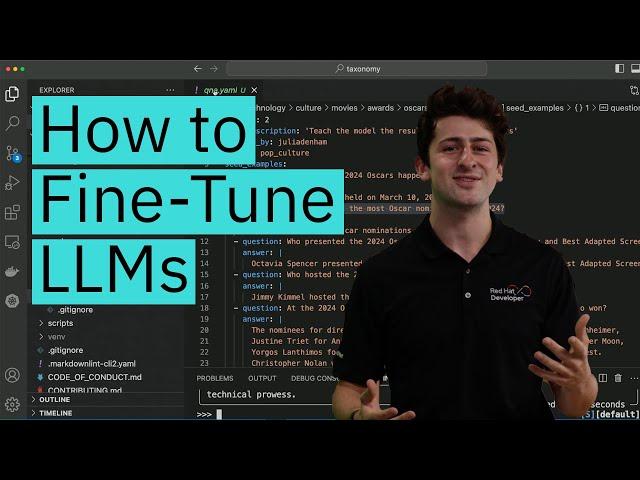Open Explorer views and more actions ellipsis
Image resolution: width=640 pixels, height=480 pixels.
click(170, 90)
